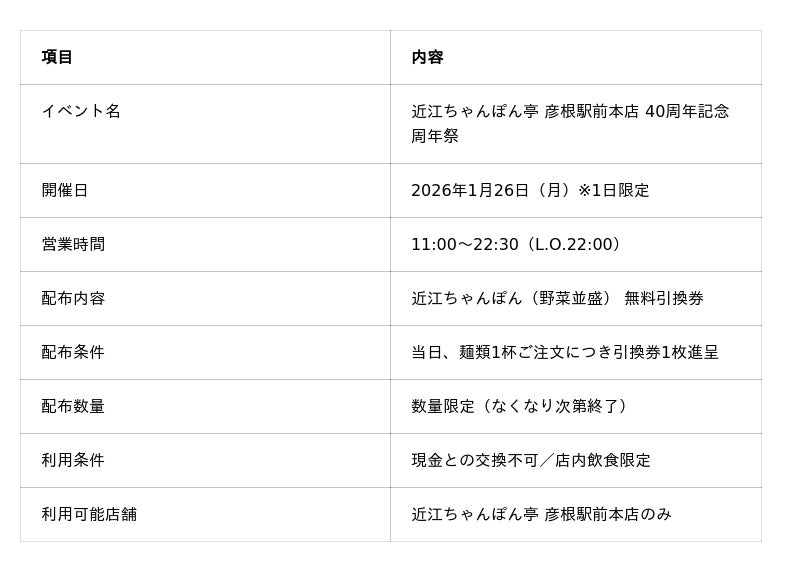Screen dimensions: 800x572
Task: Click the 内容 column header
Action: click(x=427, y=57)
